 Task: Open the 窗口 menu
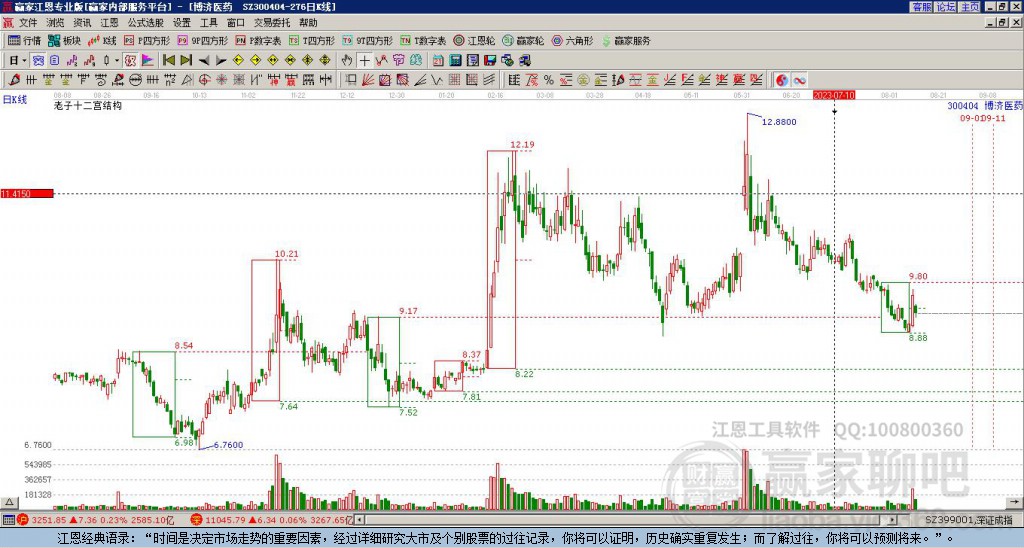point(236,23)
